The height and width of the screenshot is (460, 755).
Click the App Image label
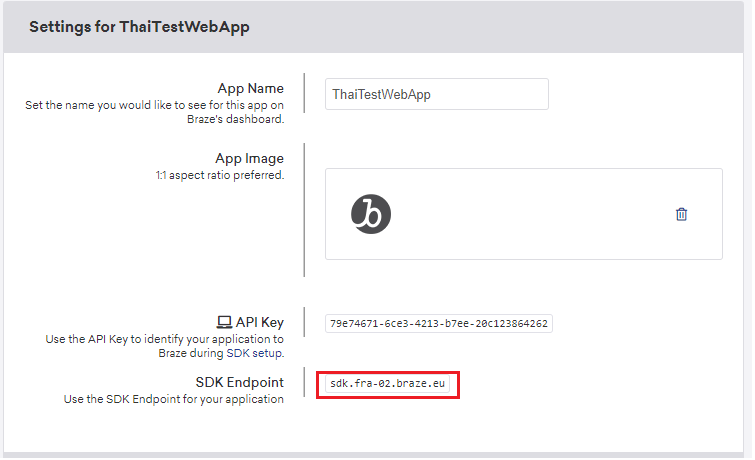tap(249, 158)
